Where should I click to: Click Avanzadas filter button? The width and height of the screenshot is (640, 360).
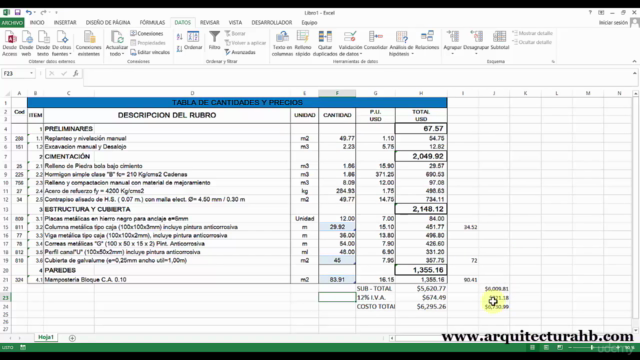click(240, 52)
